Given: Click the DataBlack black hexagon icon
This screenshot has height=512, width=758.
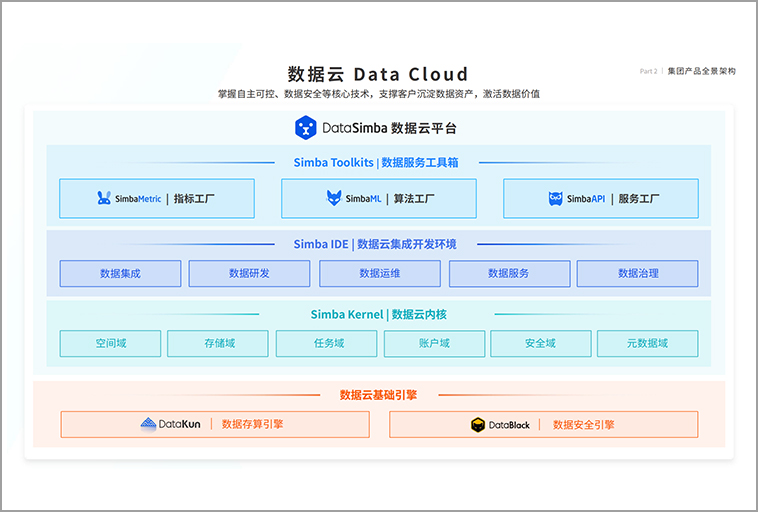Looking at the screenshot, I should pyautogui.click(x=478, y=424).
